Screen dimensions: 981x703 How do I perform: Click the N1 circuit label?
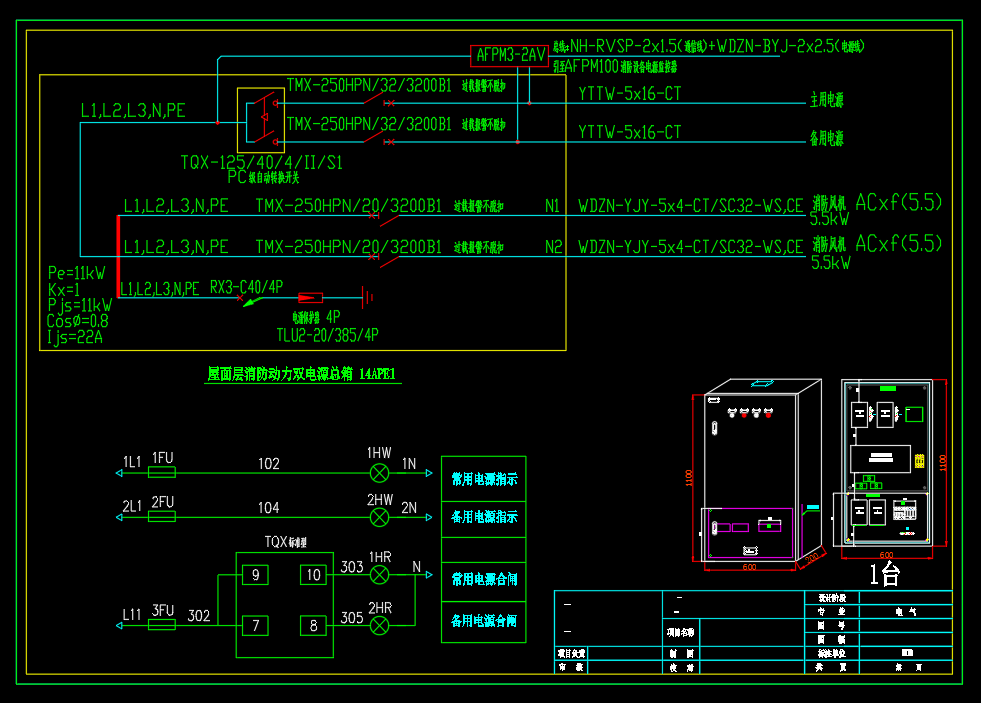[x=552, y=206]
